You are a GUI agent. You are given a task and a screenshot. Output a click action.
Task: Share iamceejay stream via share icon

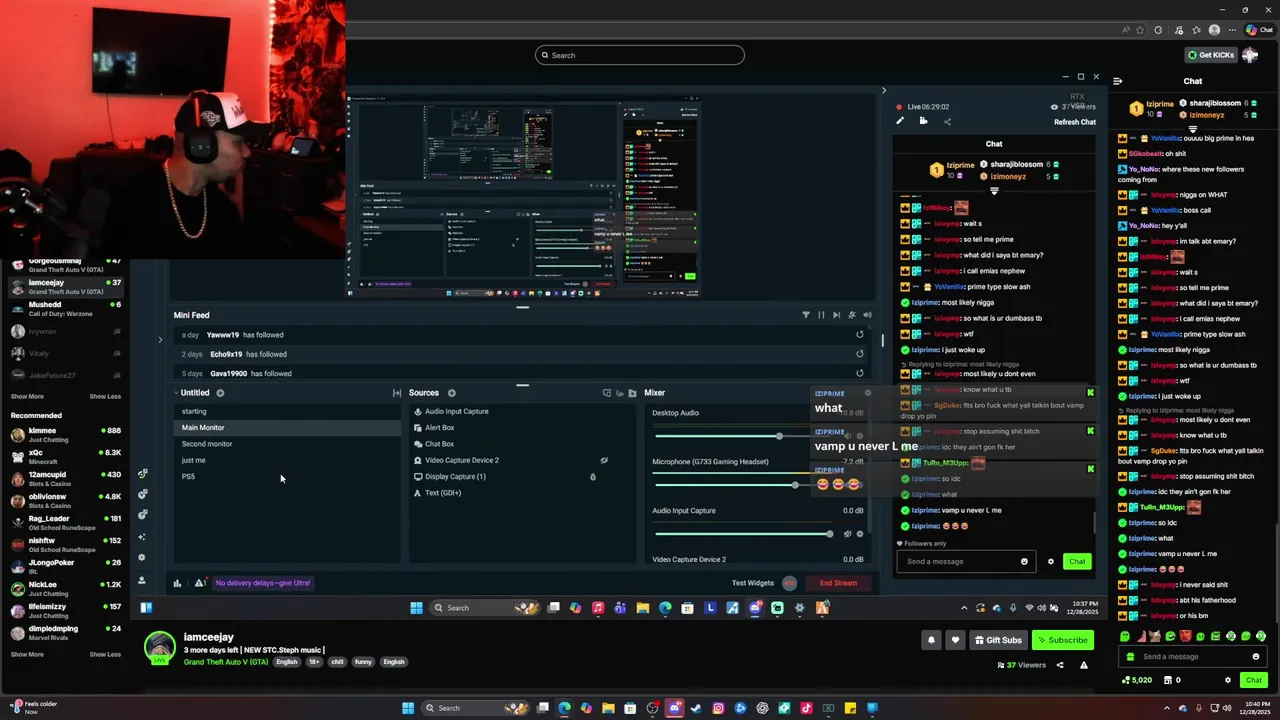[1060, 665]
